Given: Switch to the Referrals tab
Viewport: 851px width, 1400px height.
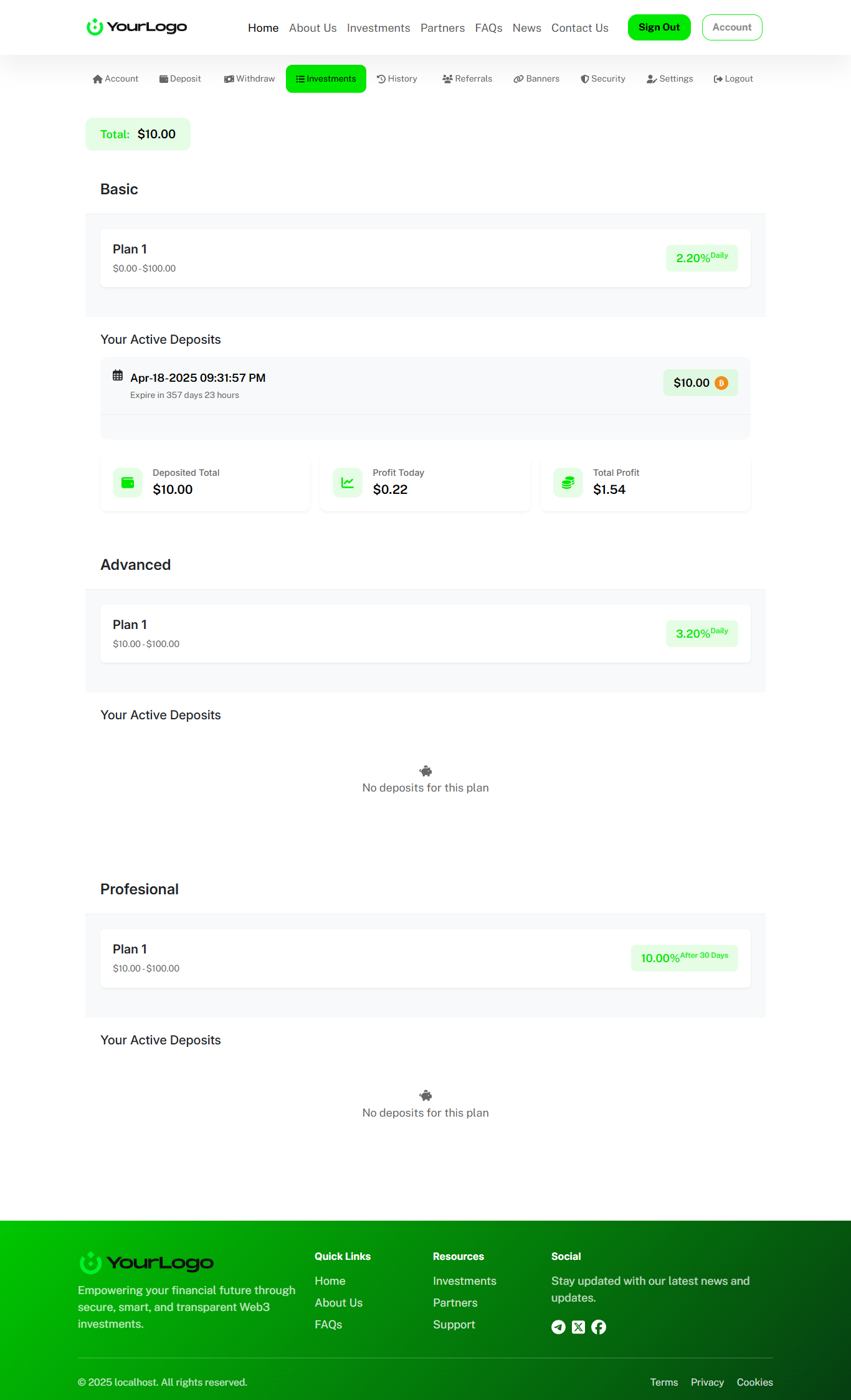Looking at the screenshot, I should click(467, 78).
